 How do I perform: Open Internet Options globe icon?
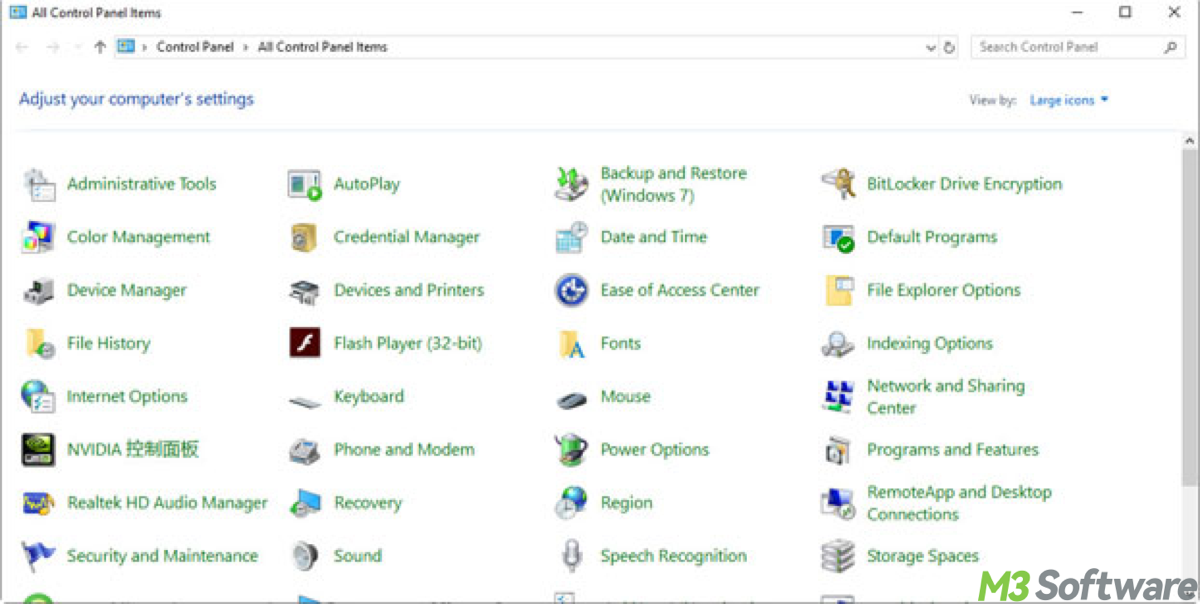point(38,396)
